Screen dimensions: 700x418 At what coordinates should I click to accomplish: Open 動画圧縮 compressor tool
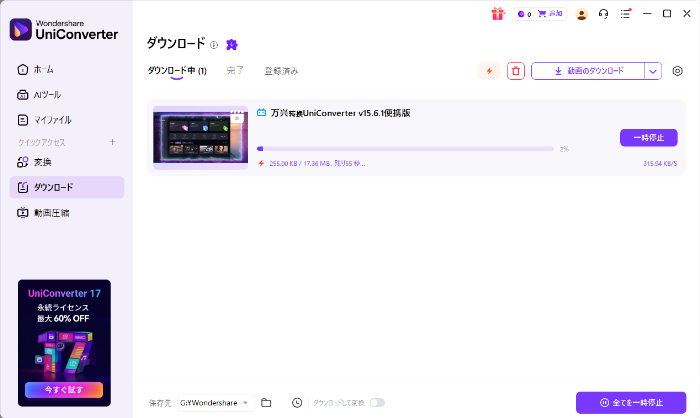[x=67, y=213]
